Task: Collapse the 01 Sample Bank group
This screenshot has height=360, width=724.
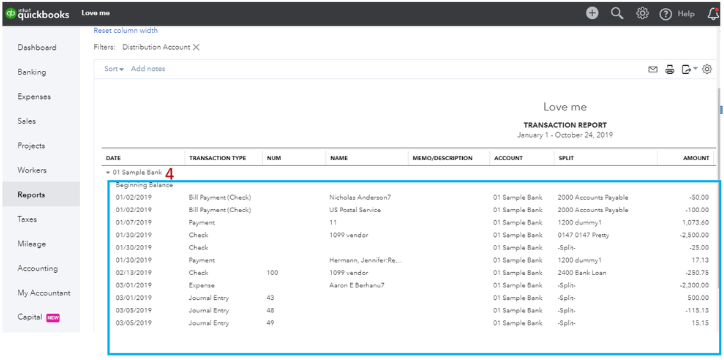Action: [x=108, y=172]
